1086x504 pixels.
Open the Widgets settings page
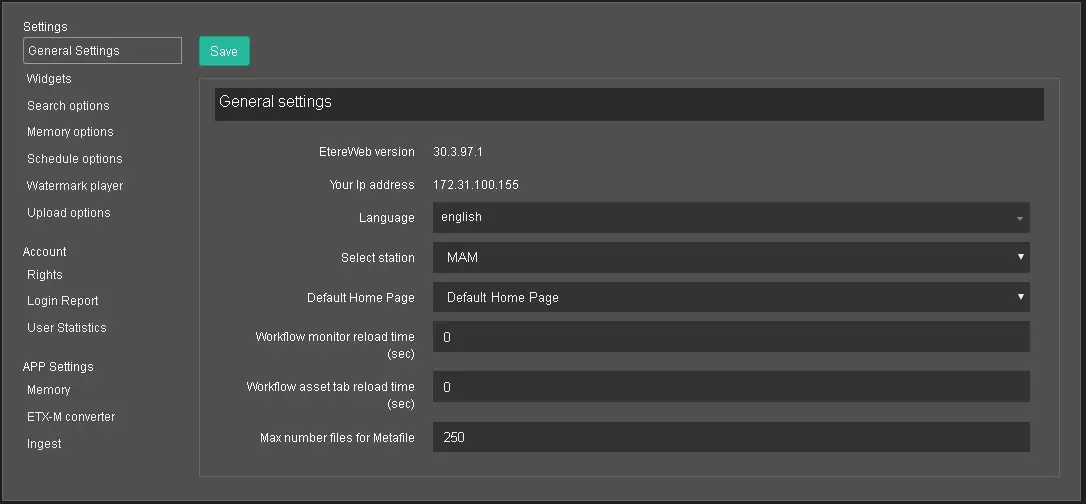coord(49,79)
